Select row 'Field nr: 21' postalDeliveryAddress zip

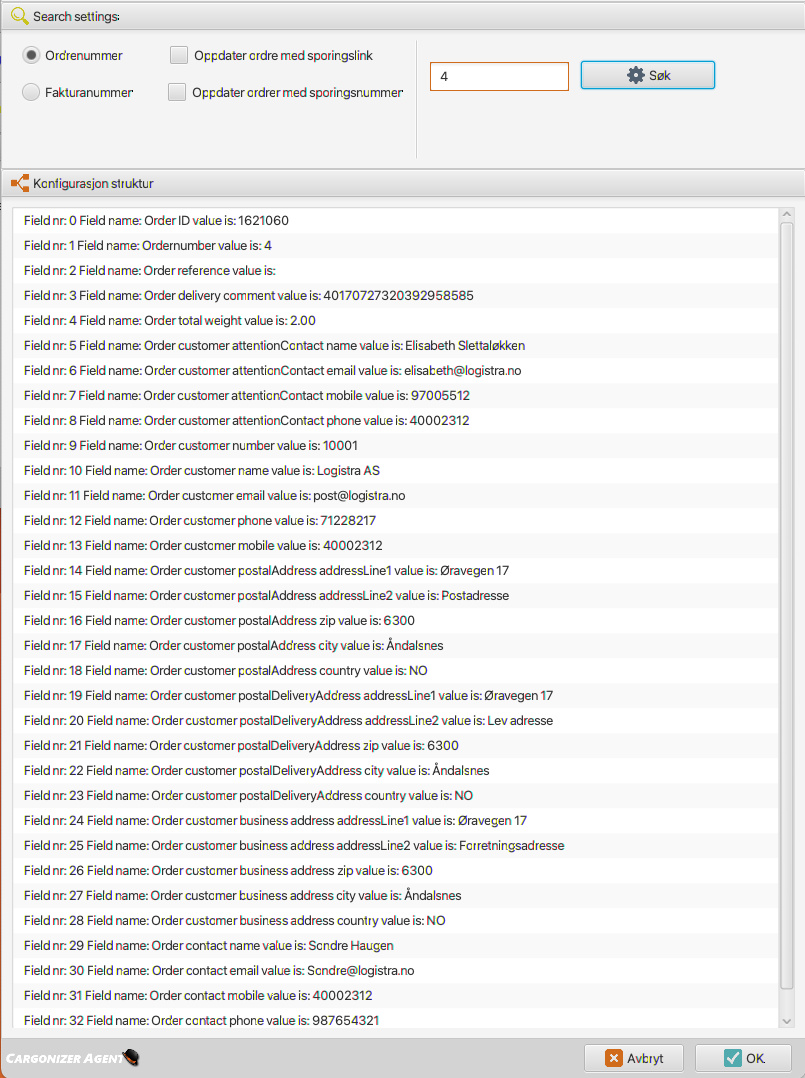pos(395,745)
